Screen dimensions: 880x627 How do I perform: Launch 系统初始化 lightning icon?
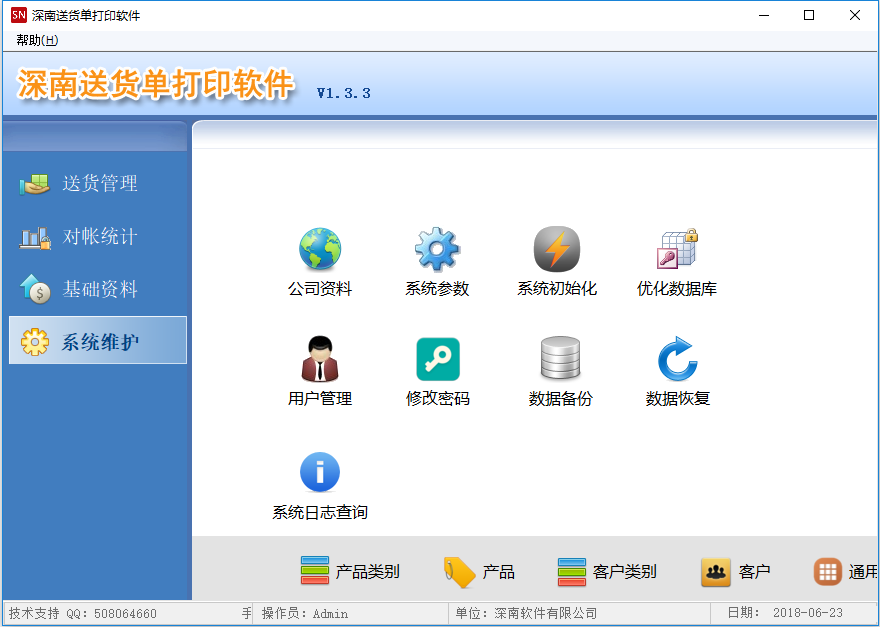point(557,250)
